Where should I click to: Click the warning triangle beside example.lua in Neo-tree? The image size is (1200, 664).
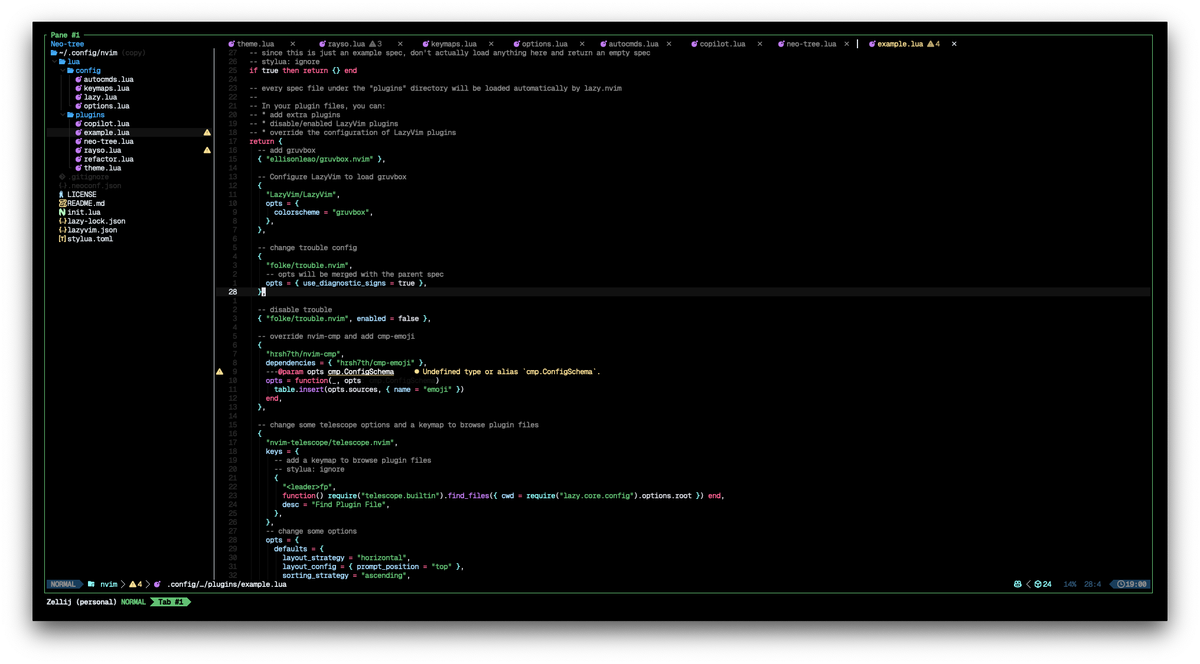[207, 132]
